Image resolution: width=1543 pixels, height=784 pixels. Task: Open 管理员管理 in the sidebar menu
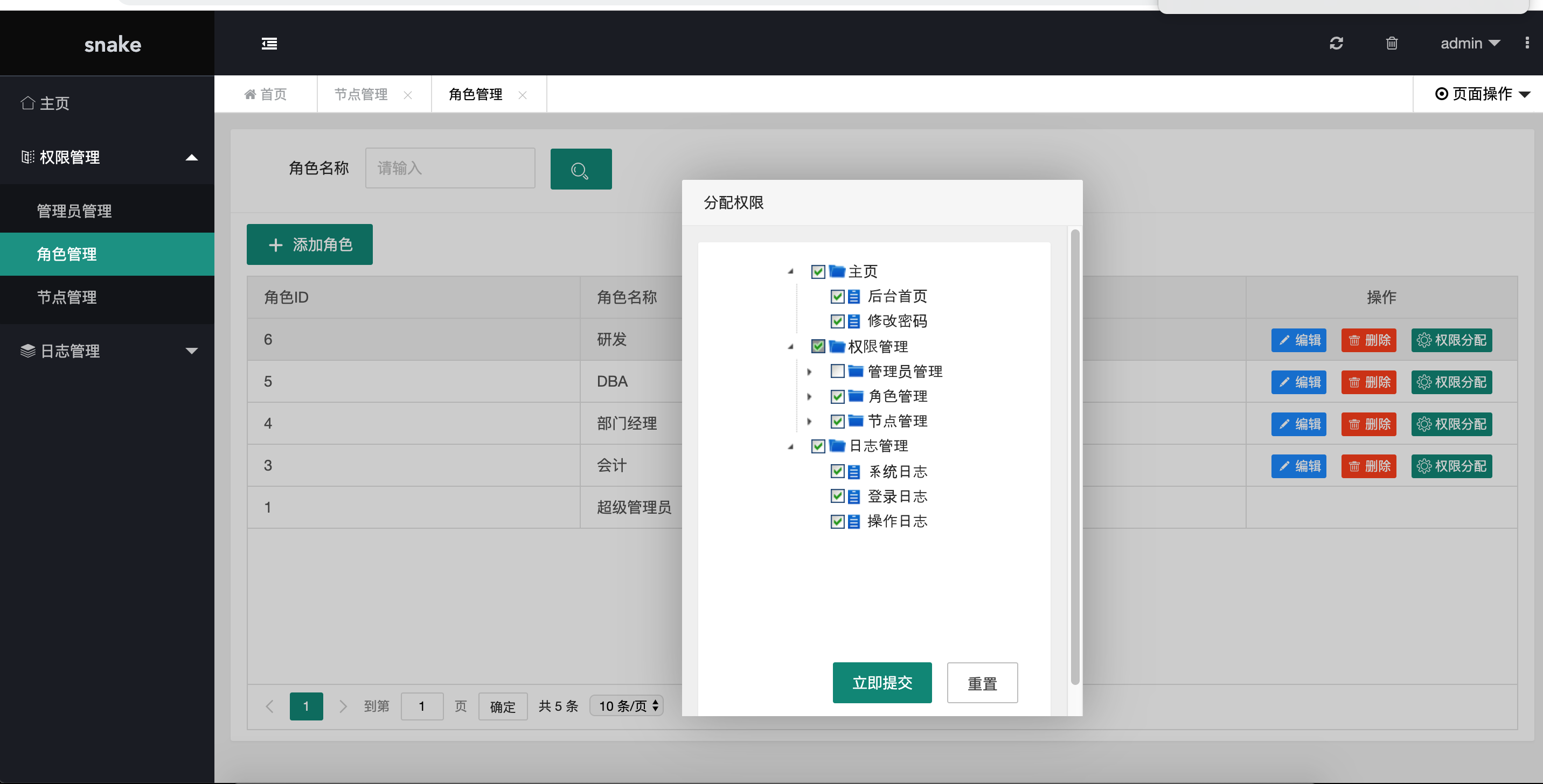[74, 211]
